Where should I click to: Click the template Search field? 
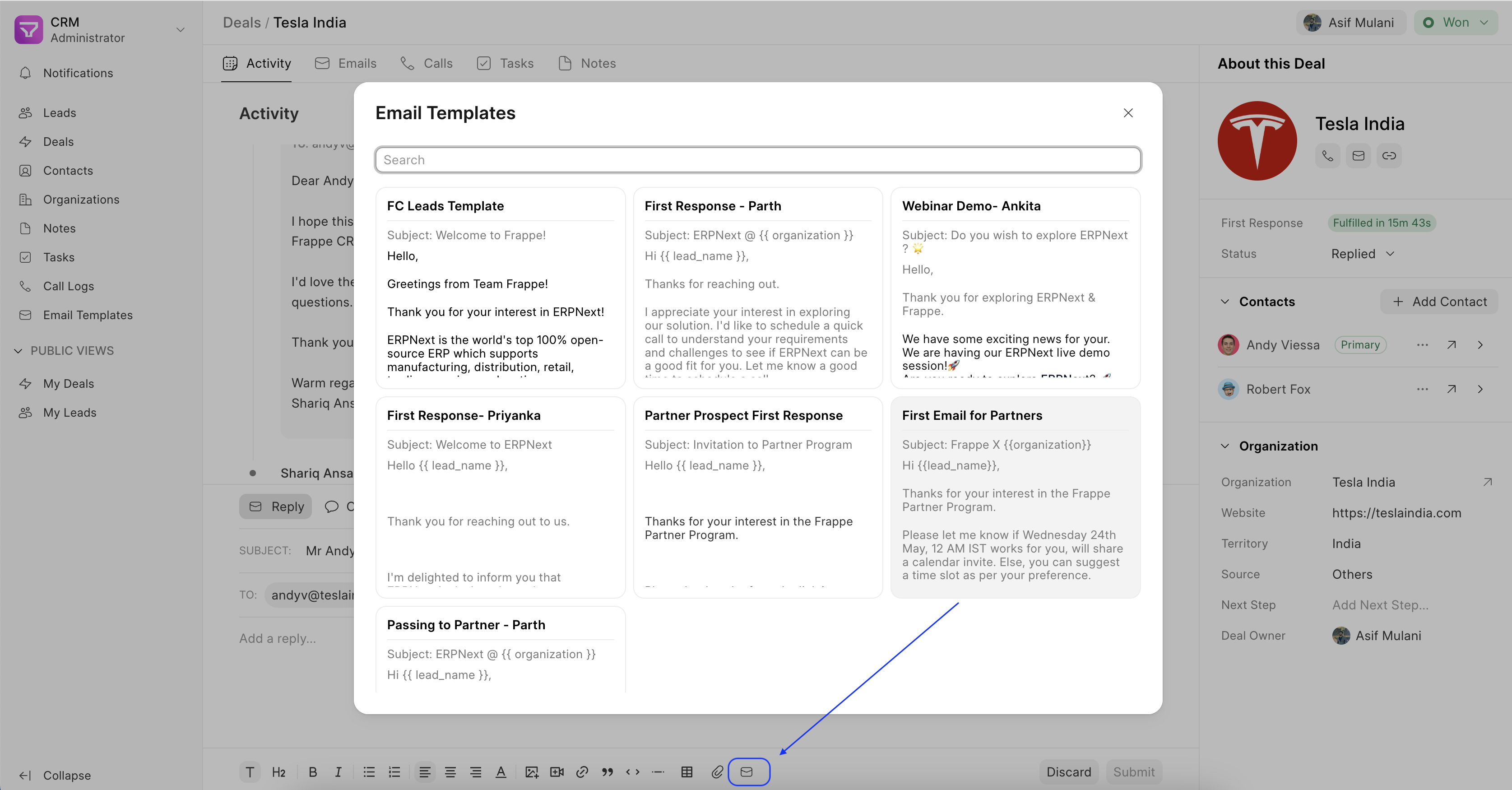758,160
